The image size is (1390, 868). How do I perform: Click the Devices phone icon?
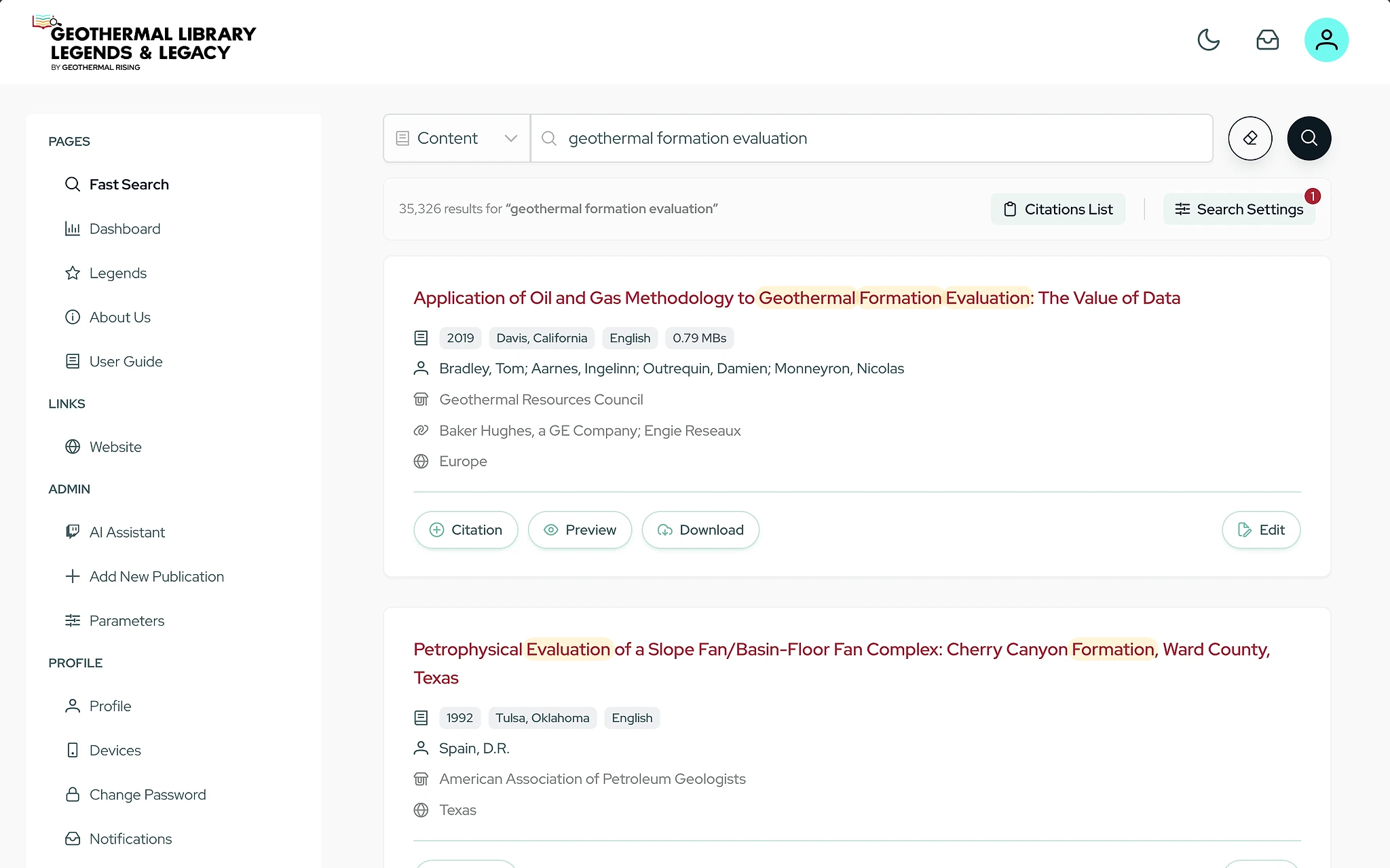coord(73,750)
